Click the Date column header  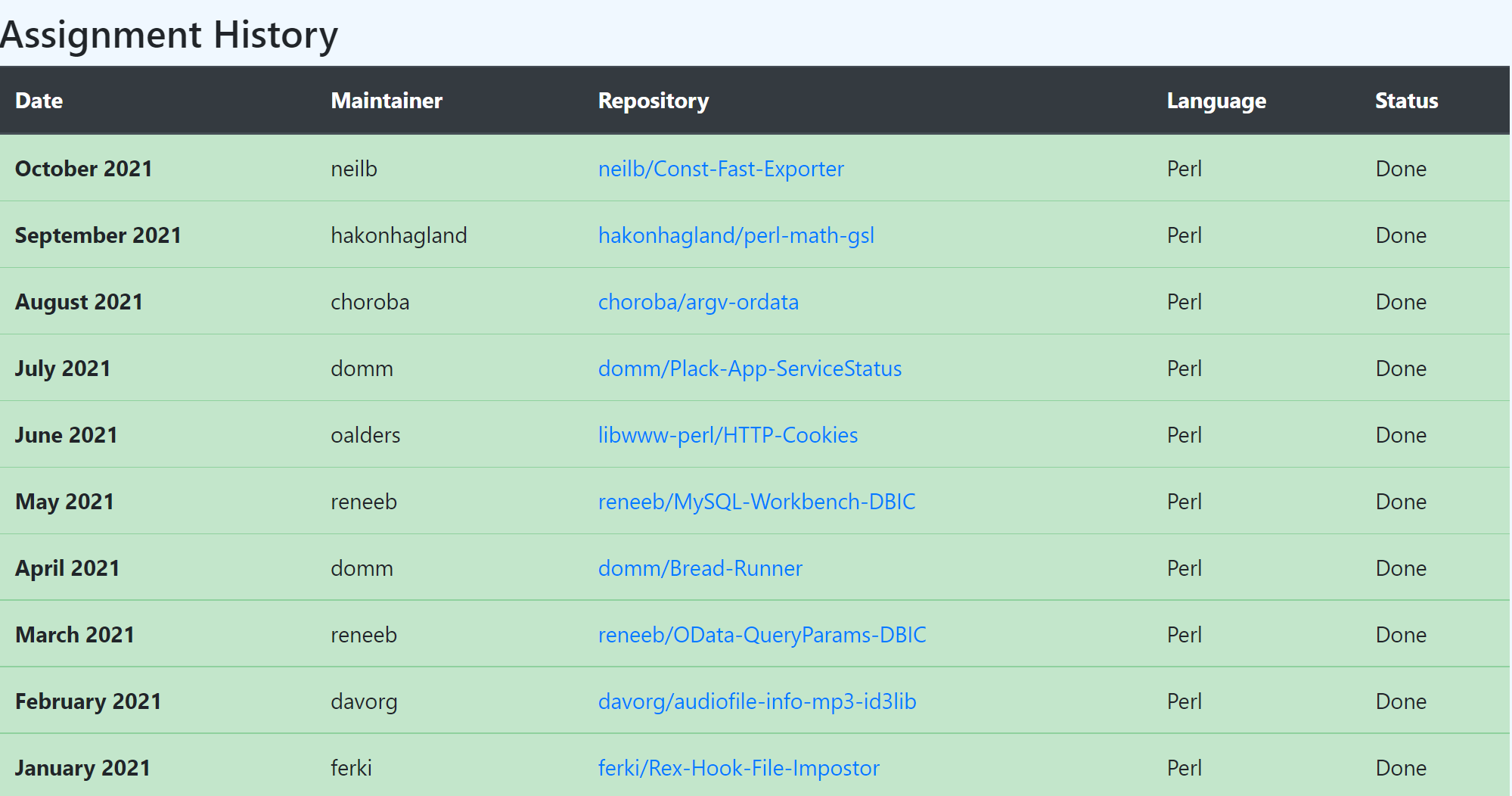coord(39,101)
